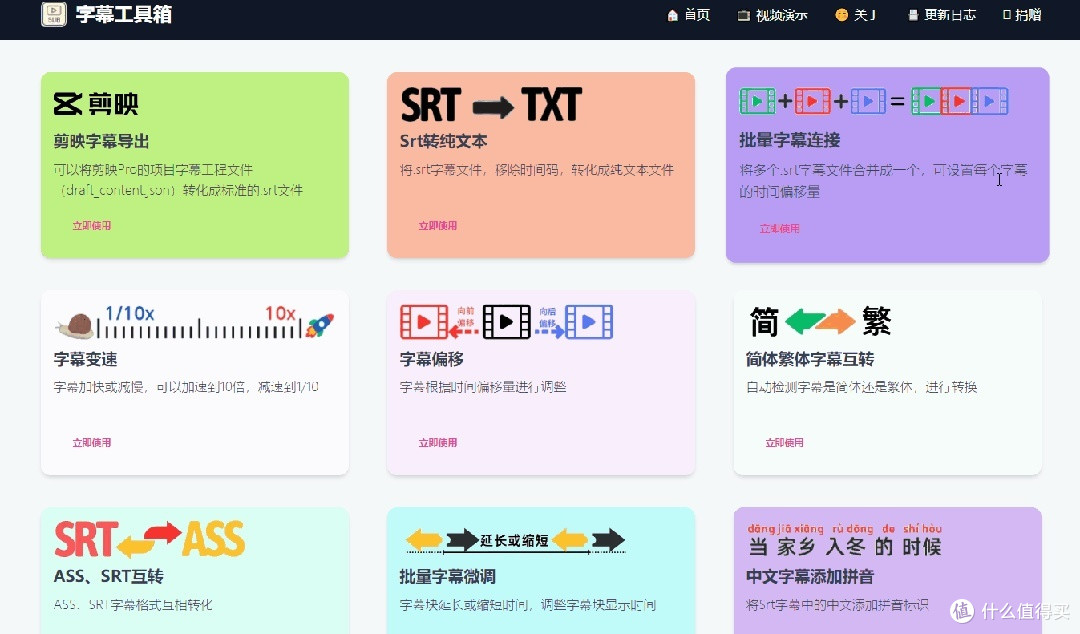Select the 批量字幕微调 card title
Image resolution: width=1080 pixels, height=634 pixels.
click(448, 576)
